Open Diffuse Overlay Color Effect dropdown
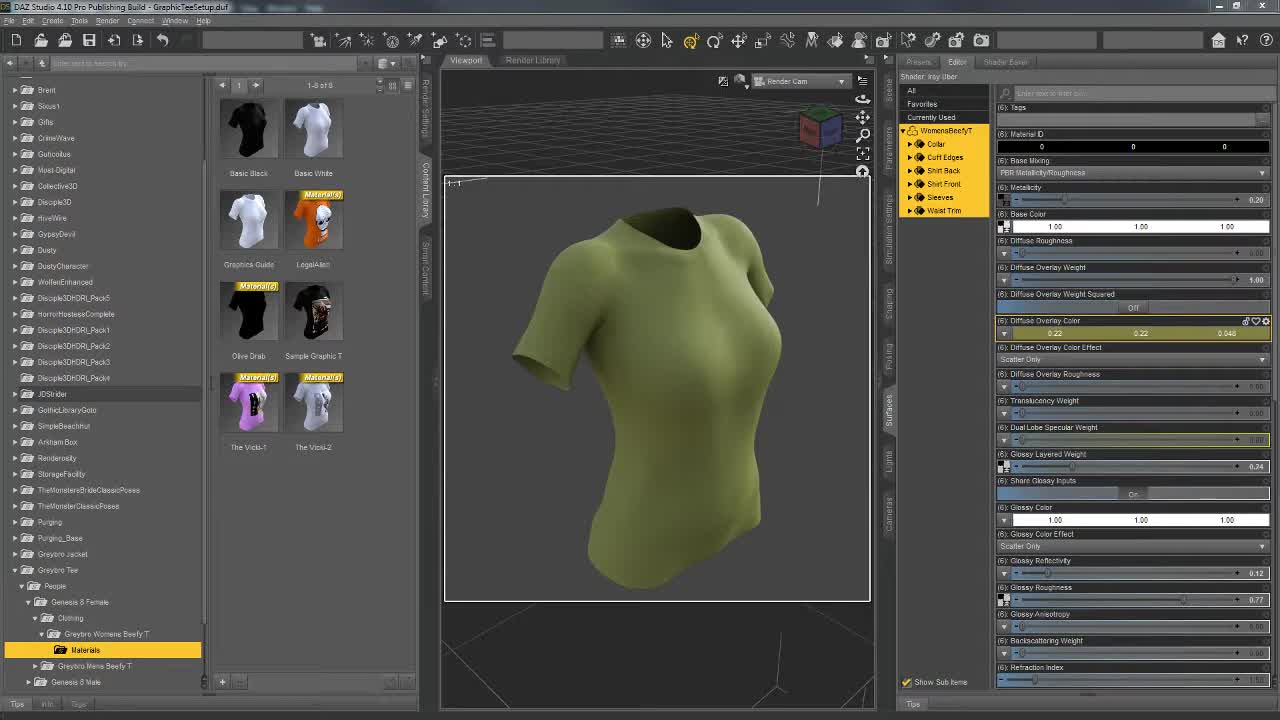 pyautogui.click(x=1133, y=360)
